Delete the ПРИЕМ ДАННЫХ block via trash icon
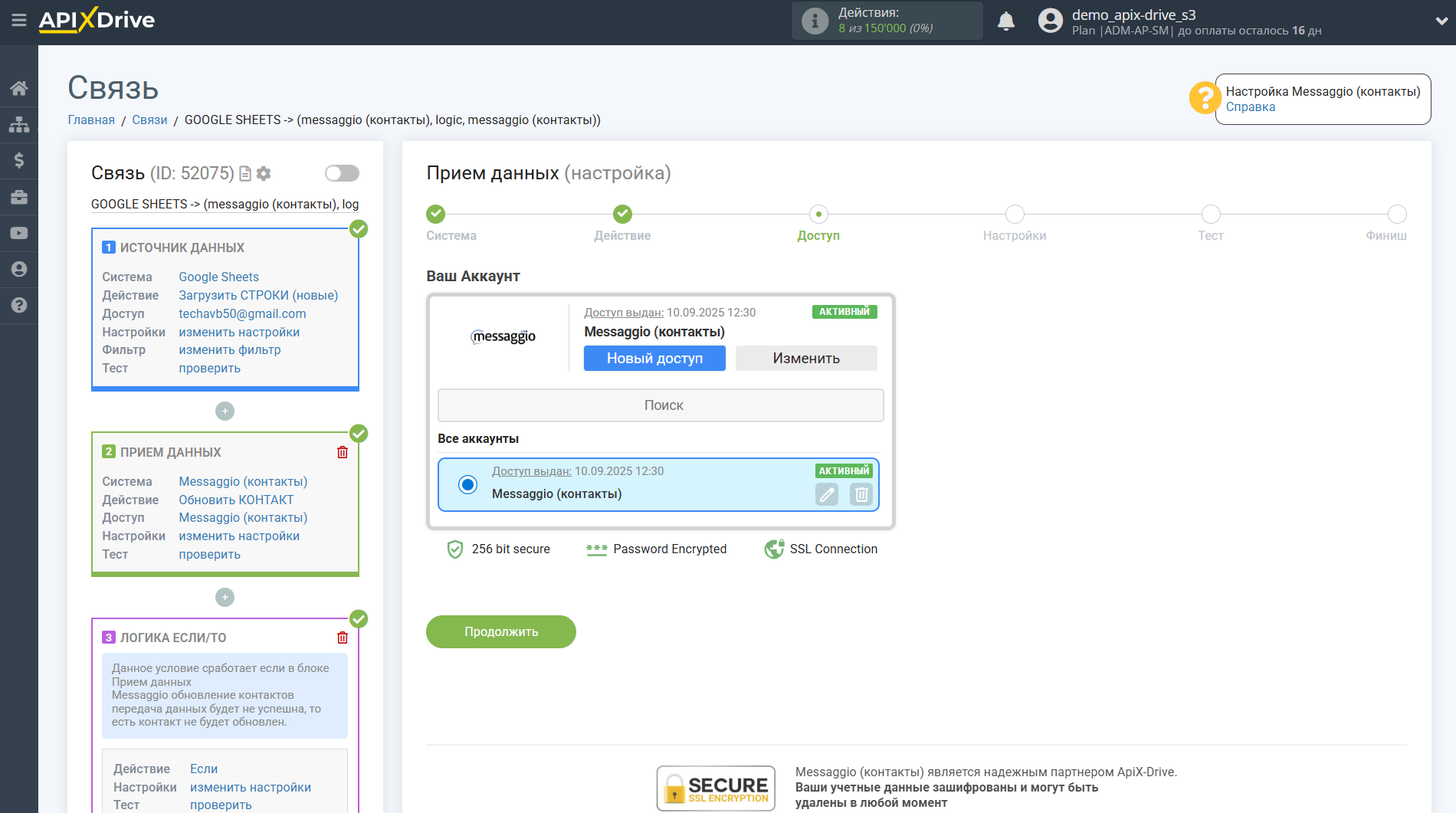 pyautogui.click(x=343, y=452)
